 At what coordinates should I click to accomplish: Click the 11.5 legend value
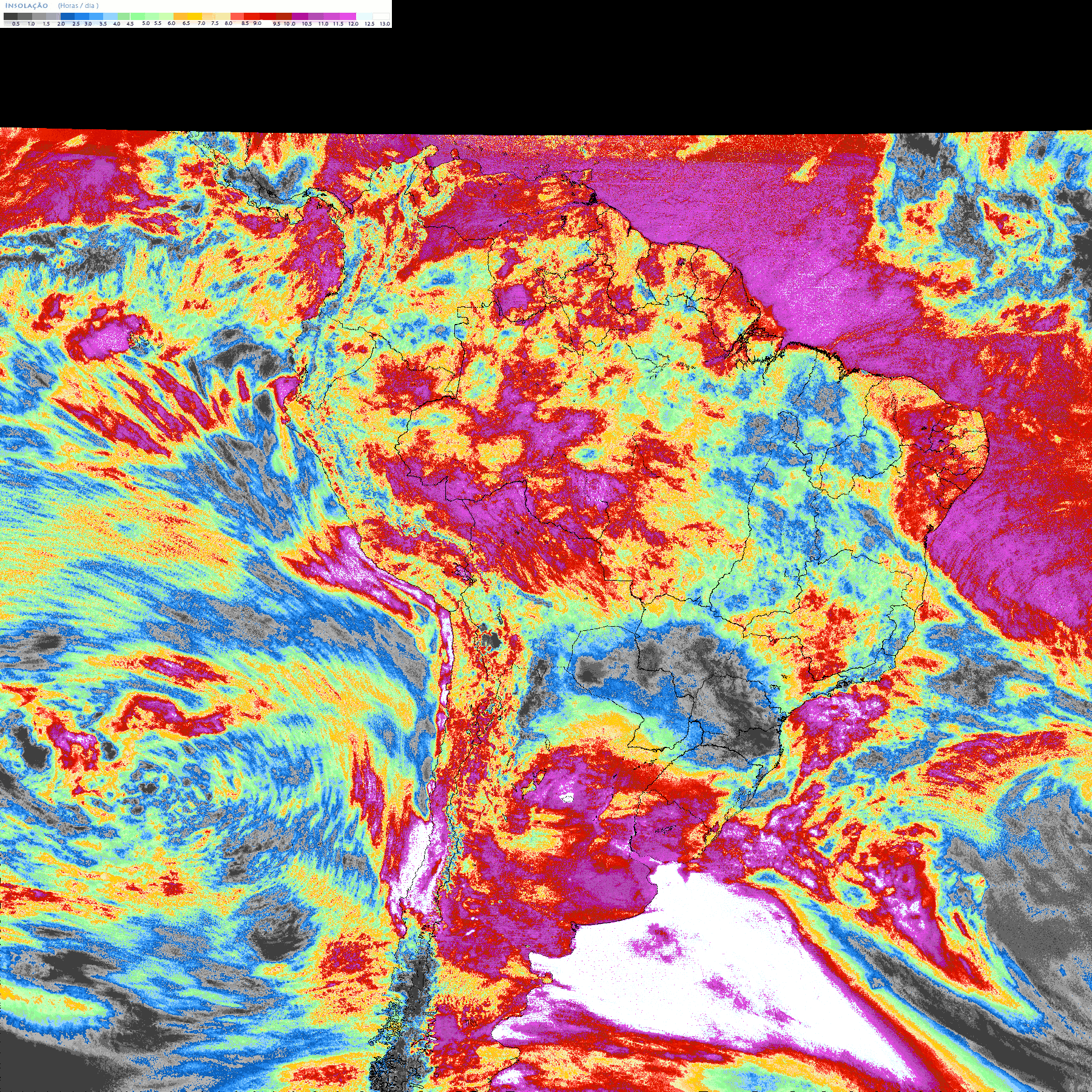pos(339,24)
